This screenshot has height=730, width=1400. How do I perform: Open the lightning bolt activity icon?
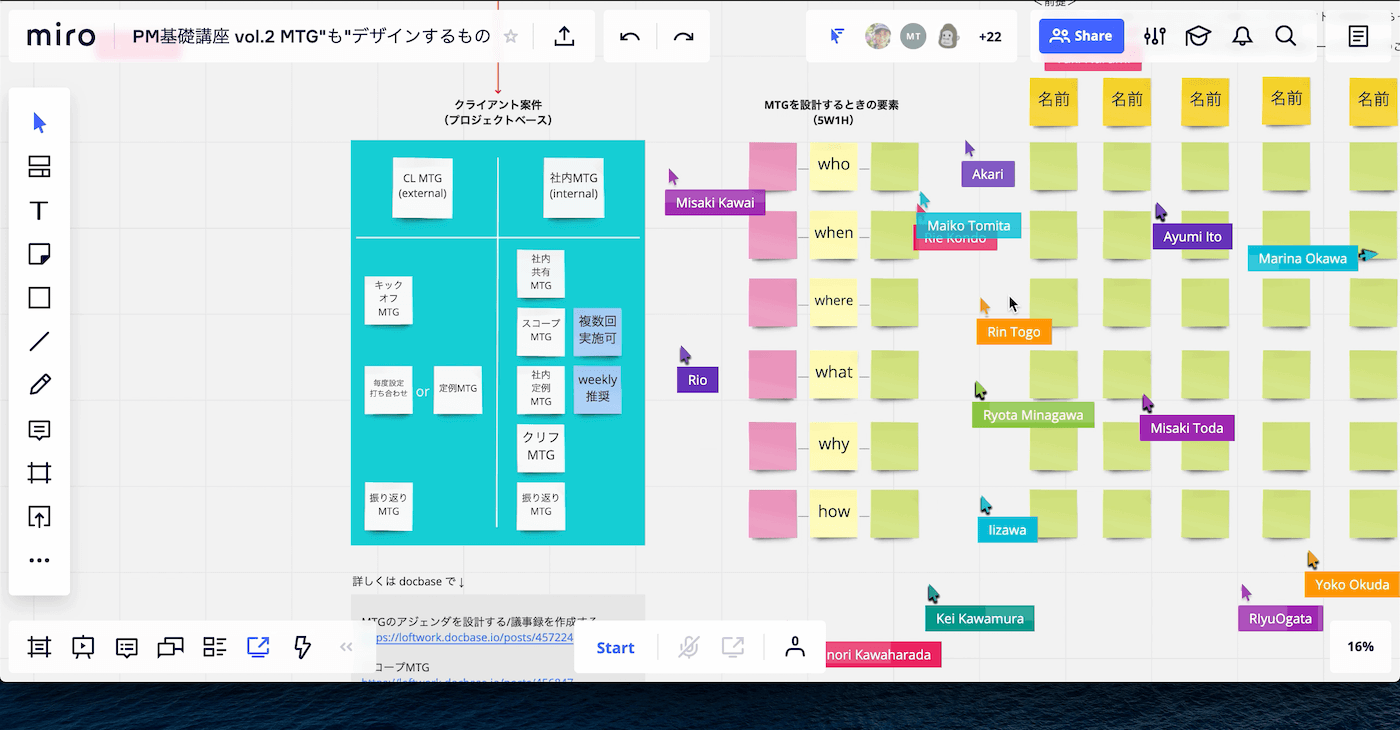(302, 647)
